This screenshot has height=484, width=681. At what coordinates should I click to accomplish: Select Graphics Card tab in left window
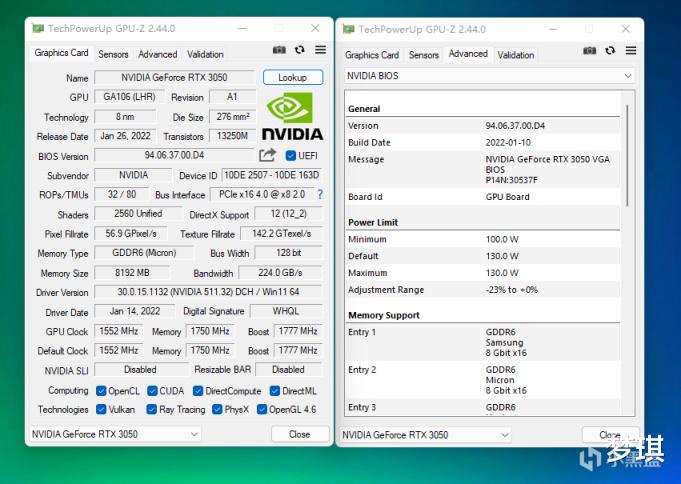(61, 53)
